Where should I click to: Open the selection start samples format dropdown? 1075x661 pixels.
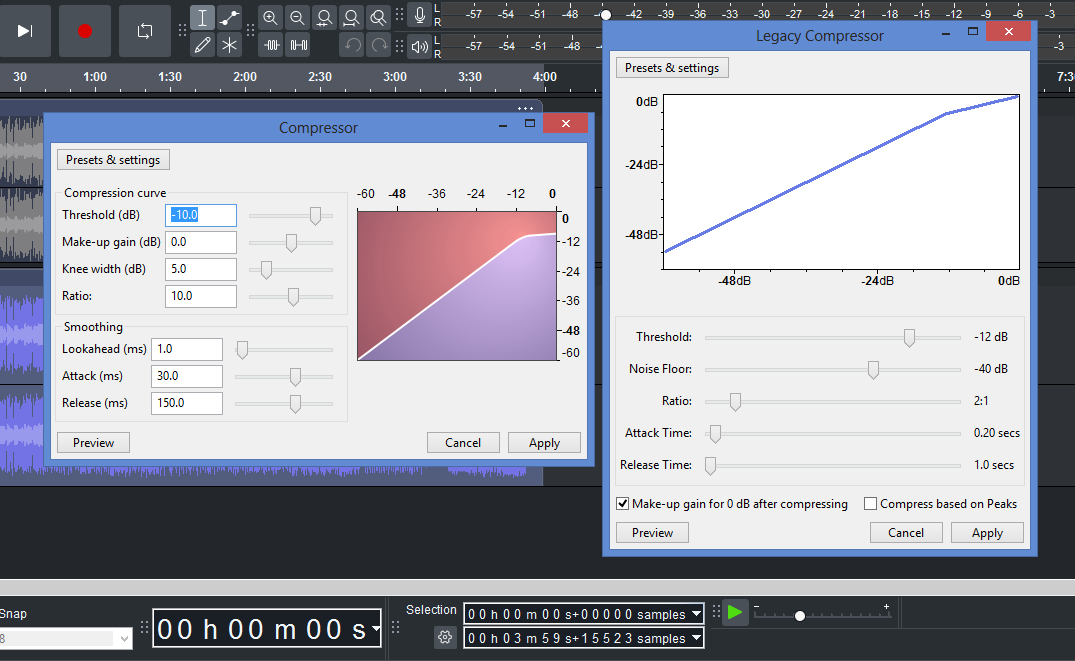(695, 613)
